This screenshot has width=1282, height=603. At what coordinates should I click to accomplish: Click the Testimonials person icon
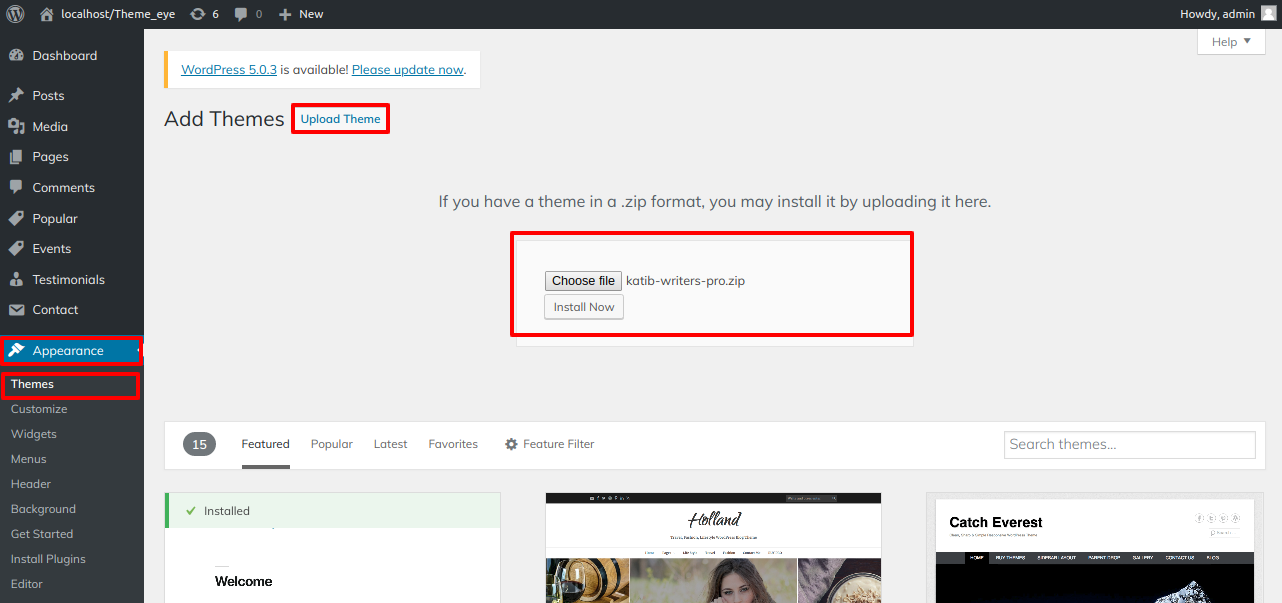pos(16,279)
